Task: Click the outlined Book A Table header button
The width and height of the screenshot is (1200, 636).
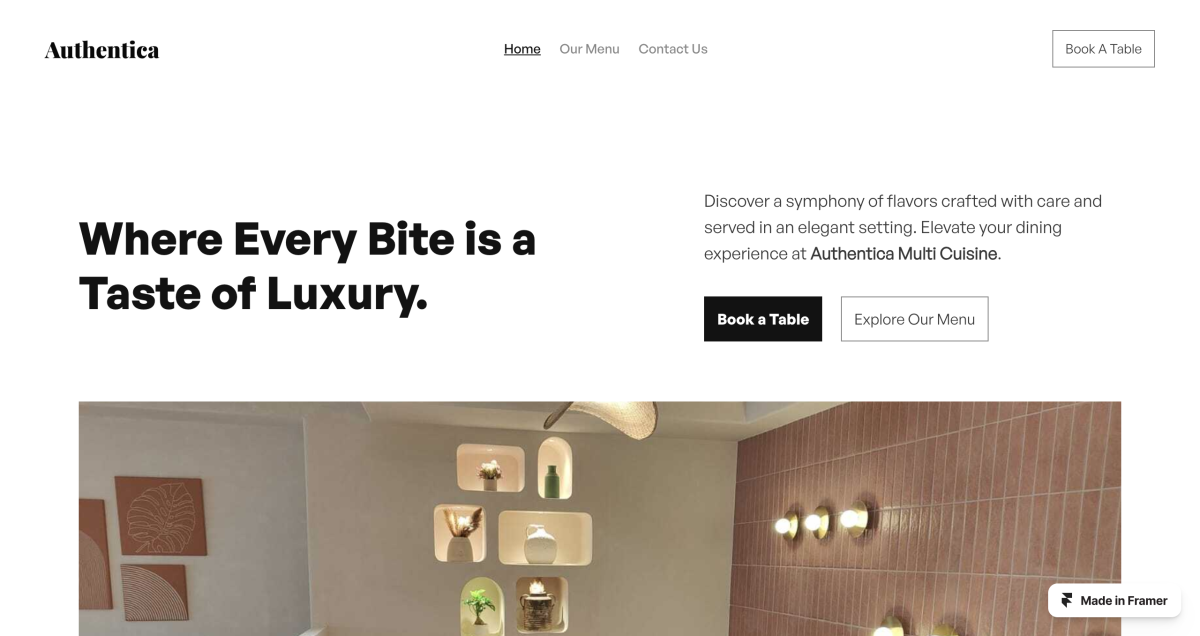Action: coord(1103,49)
